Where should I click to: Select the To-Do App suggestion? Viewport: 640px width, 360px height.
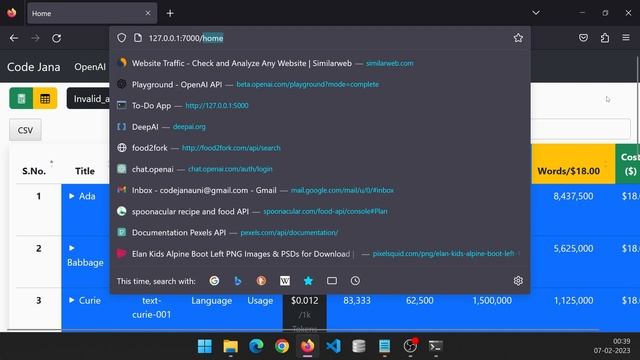click(320, 106)
